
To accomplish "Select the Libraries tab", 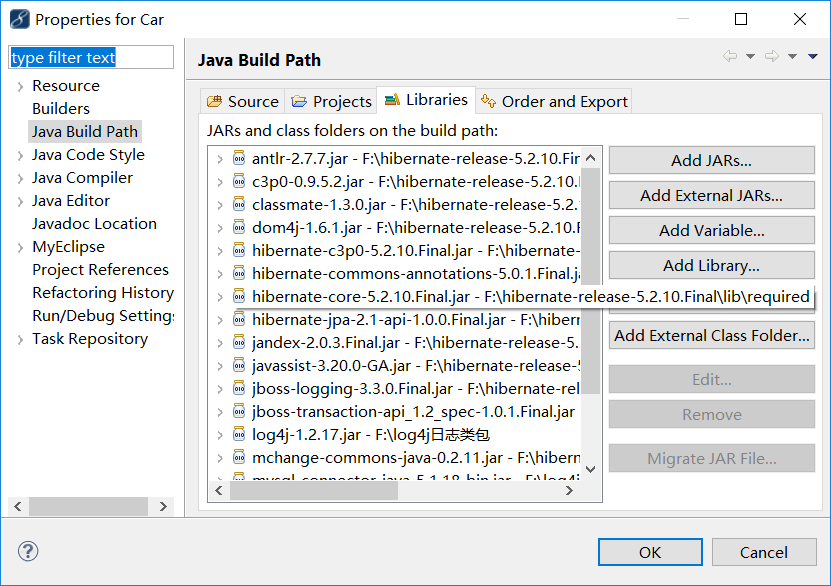I will click(426, 100).
